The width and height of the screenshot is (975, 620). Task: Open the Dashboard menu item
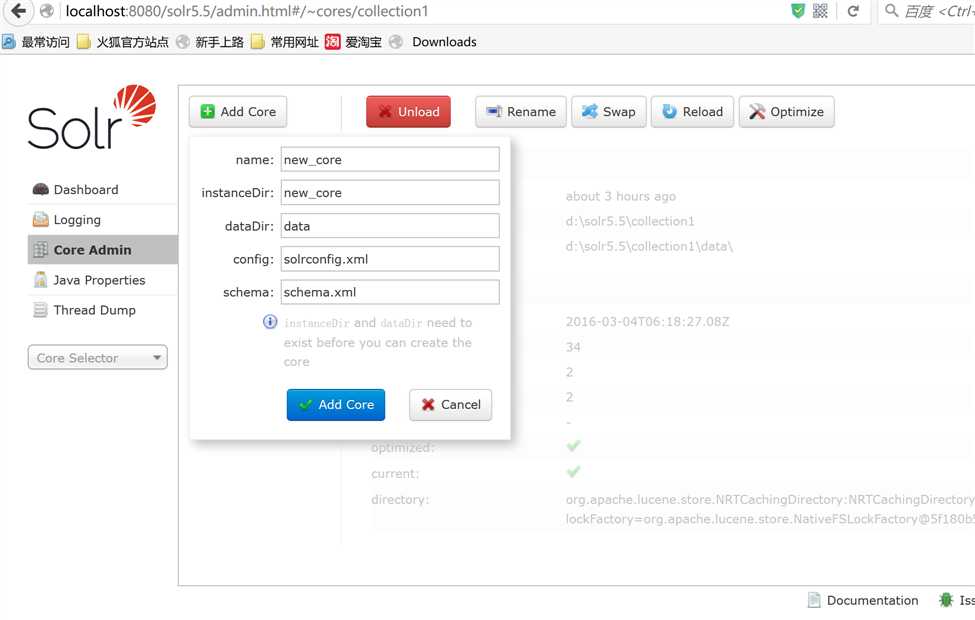pyautogui.click(x=86, y=190)
